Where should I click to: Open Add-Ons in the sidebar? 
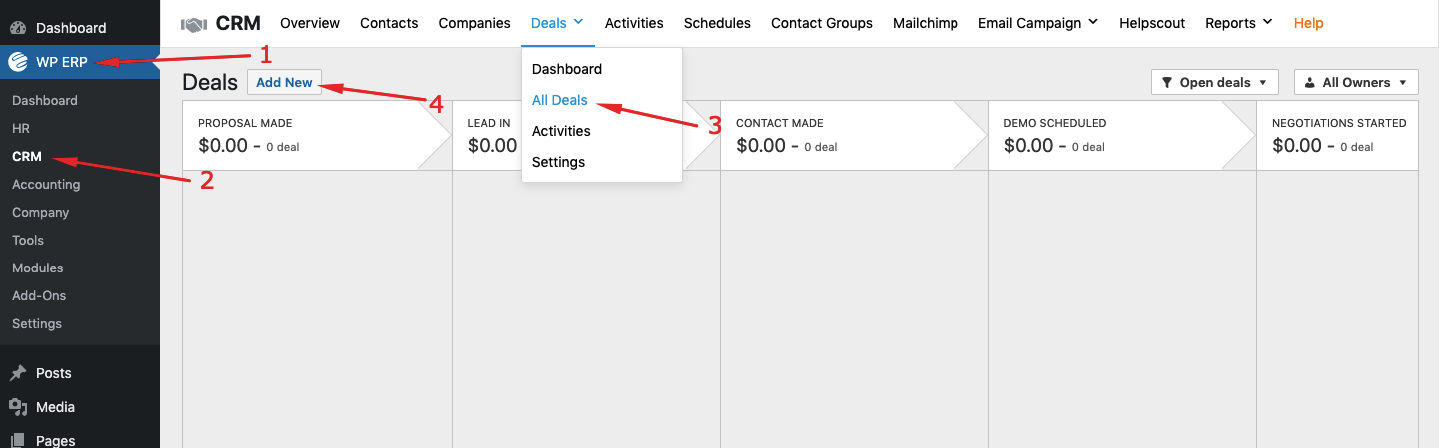click(80, 296)
